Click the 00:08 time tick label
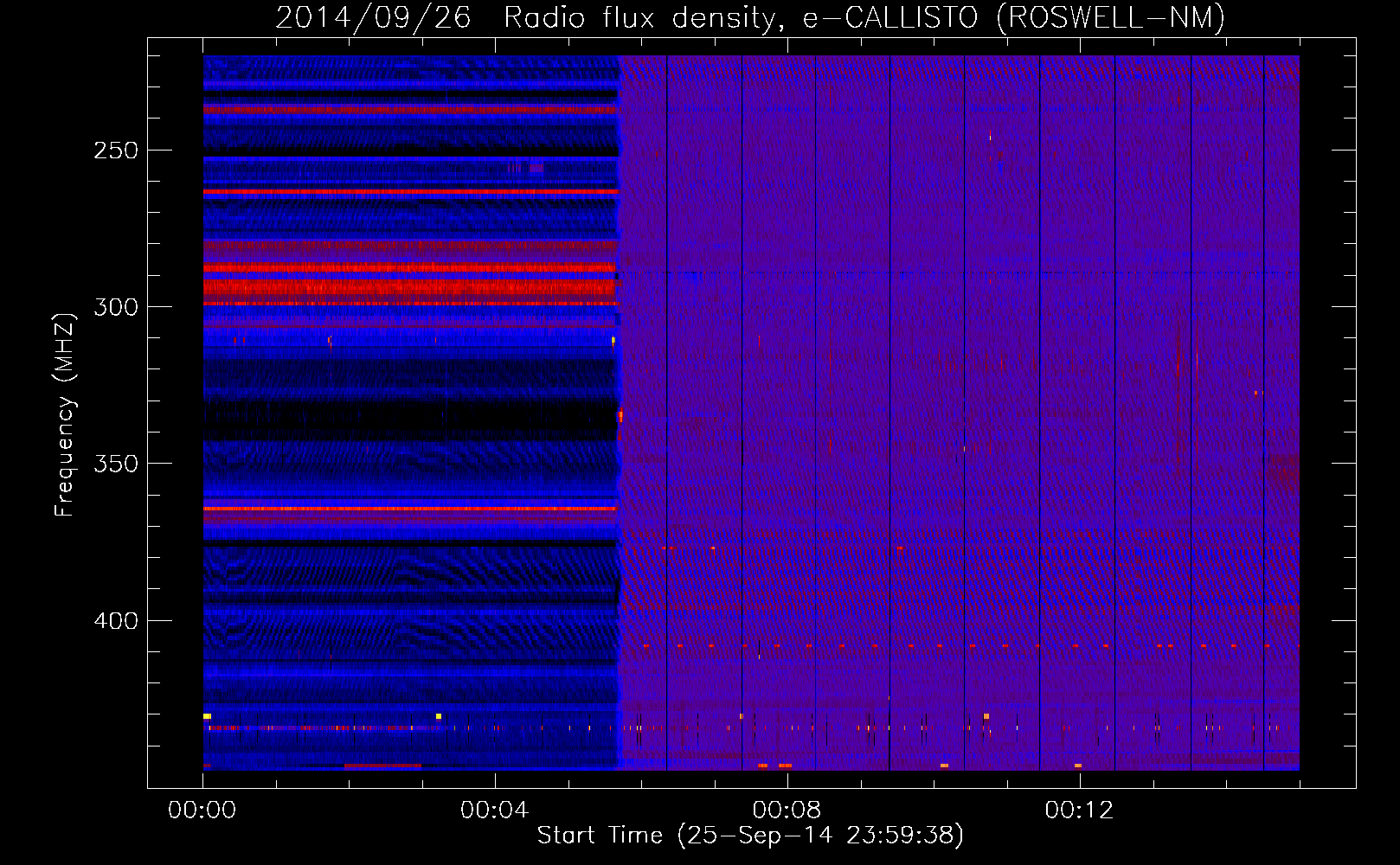Viewport: 1400px width, 865px height. pos(787,810)
